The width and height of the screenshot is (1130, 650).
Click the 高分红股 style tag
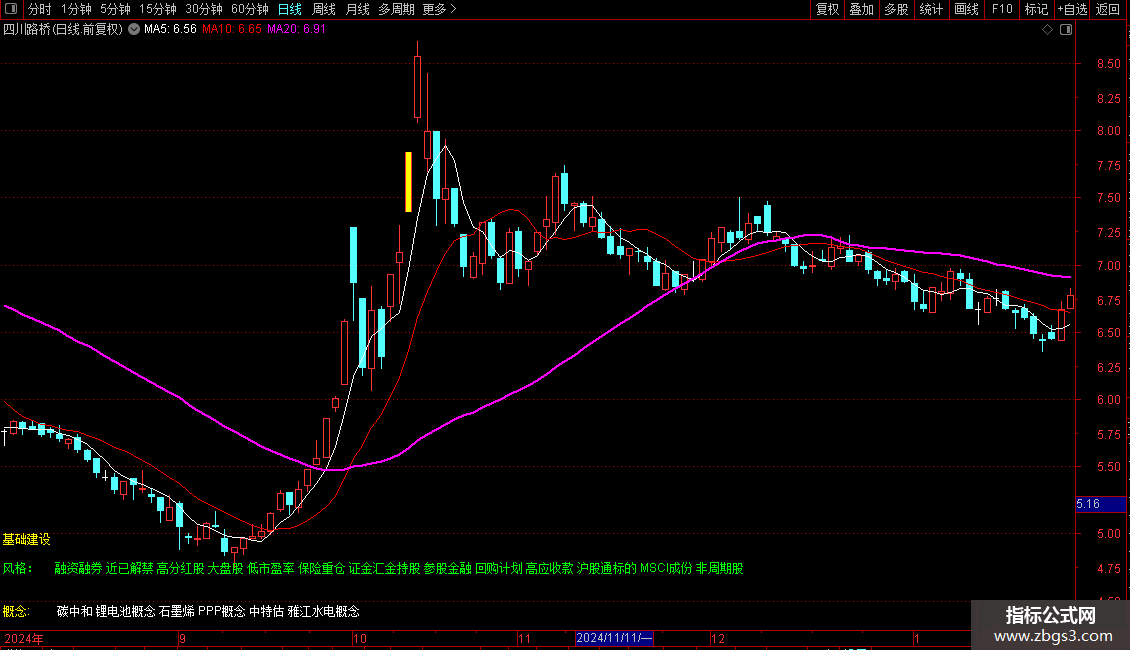(181, 569)
